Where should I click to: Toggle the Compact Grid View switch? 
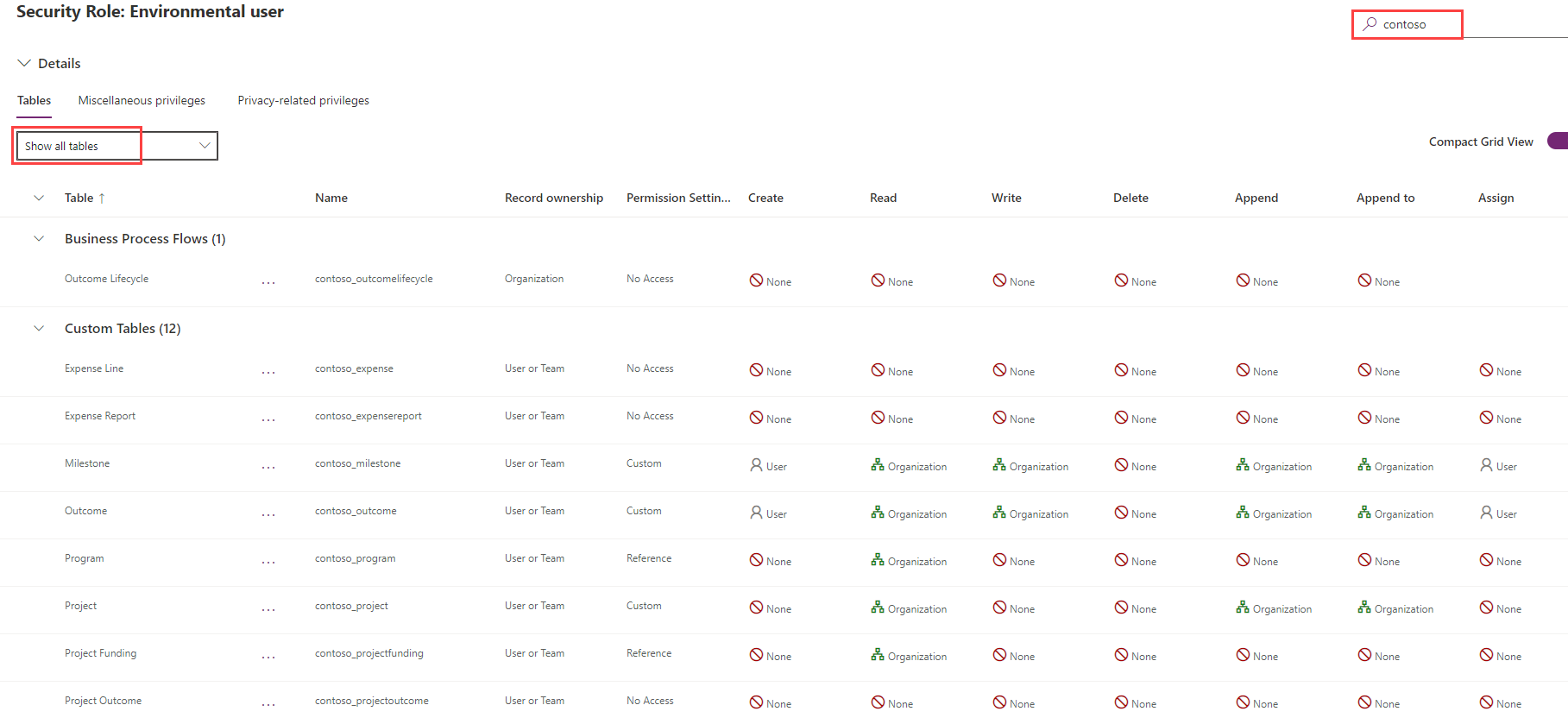[x=1557, y=141]
